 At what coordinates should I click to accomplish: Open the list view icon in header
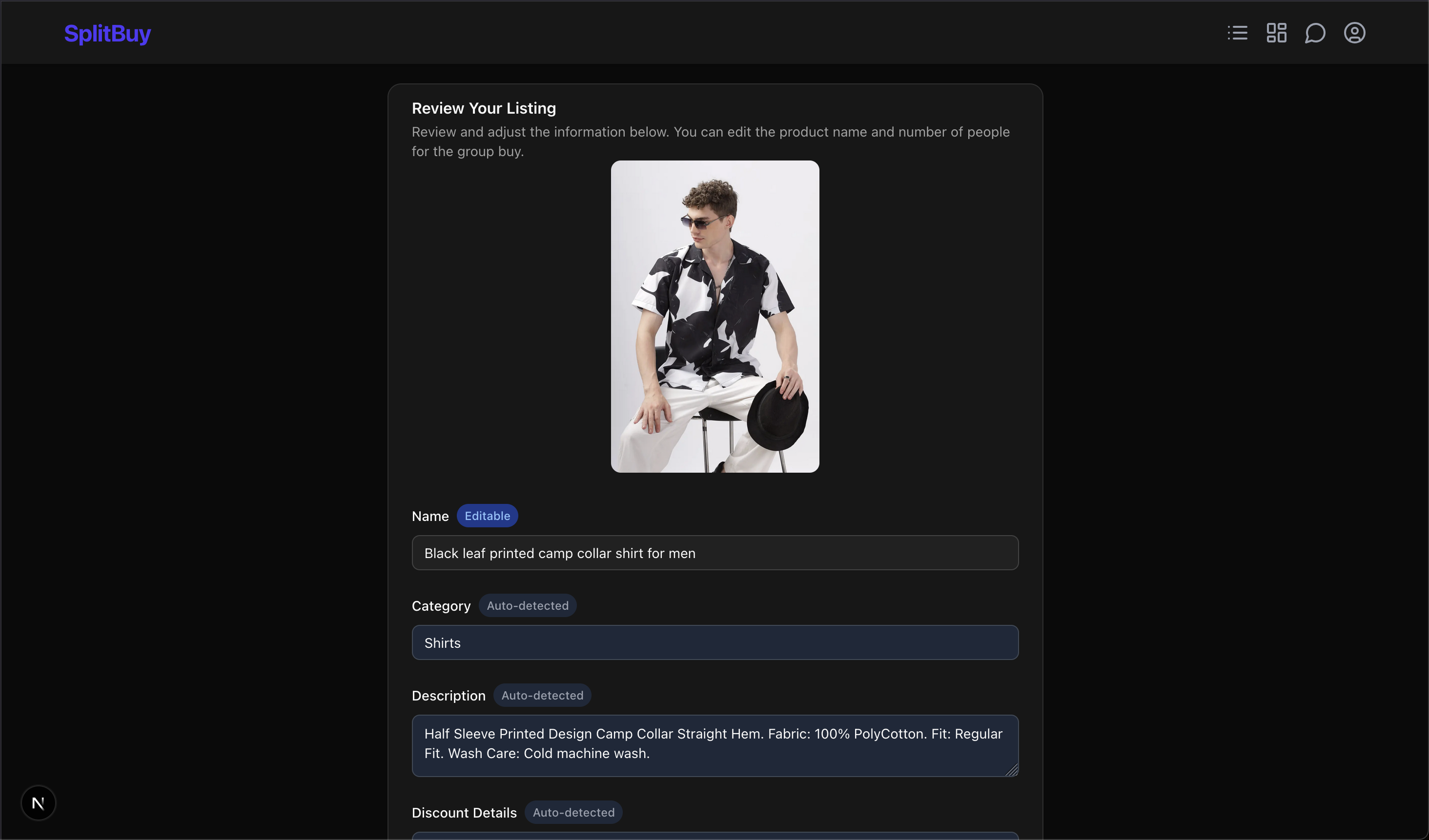coord(1237,33)
